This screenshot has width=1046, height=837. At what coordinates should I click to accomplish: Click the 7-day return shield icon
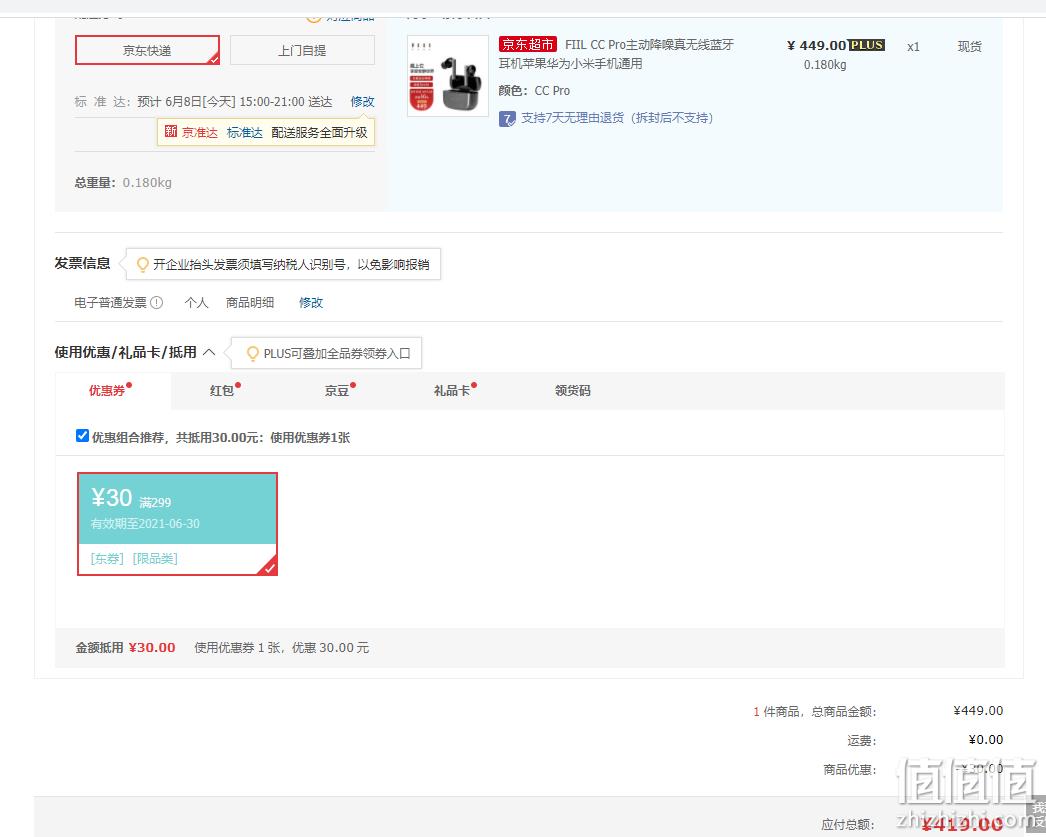tap(507, 119)
